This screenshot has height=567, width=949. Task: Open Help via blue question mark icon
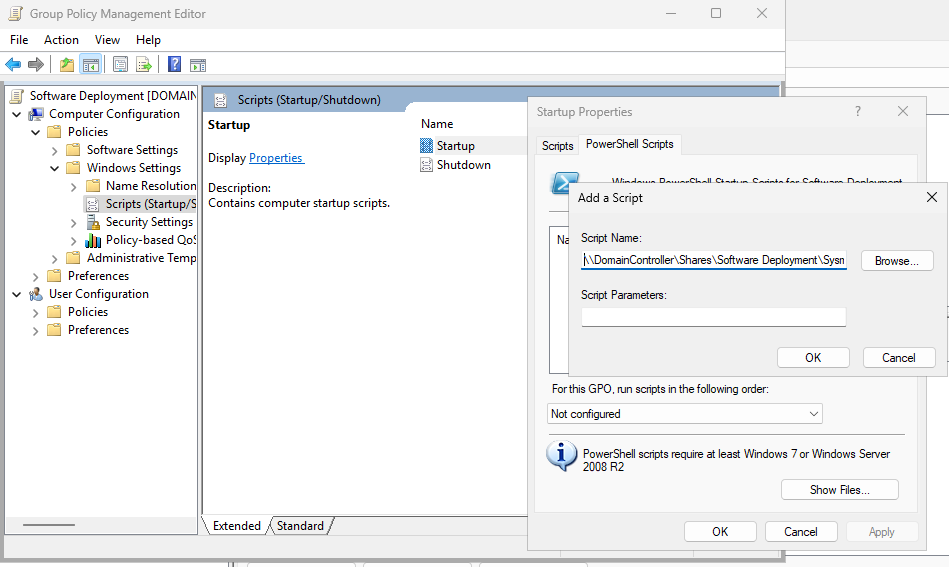pos(174,65)
